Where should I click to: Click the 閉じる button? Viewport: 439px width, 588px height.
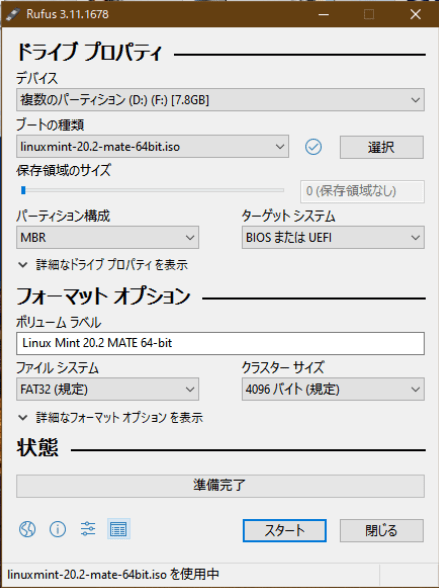pos(382,531)
